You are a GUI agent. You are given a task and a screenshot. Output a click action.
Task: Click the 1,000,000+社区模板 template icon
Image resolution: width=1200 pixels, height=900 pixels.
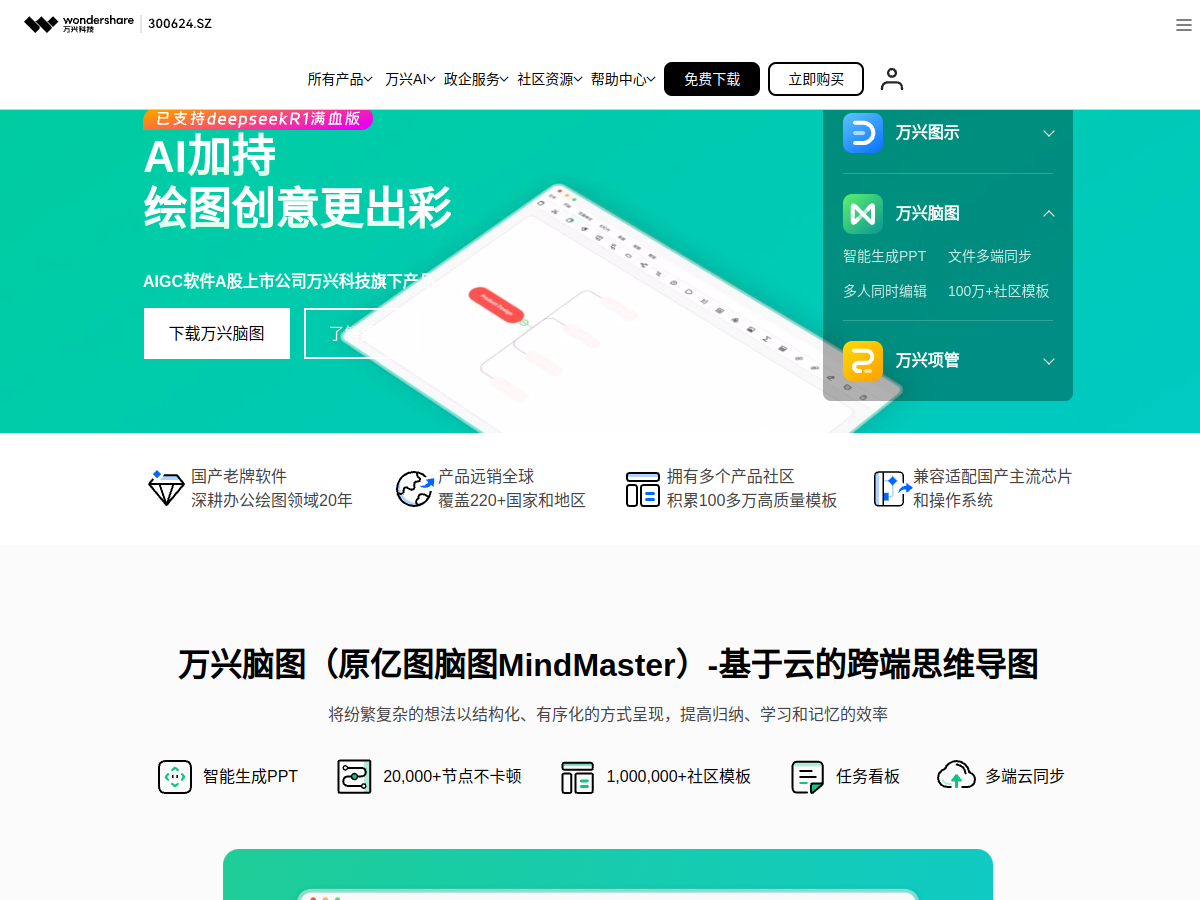pyautogui.click(x=578, y=777)
